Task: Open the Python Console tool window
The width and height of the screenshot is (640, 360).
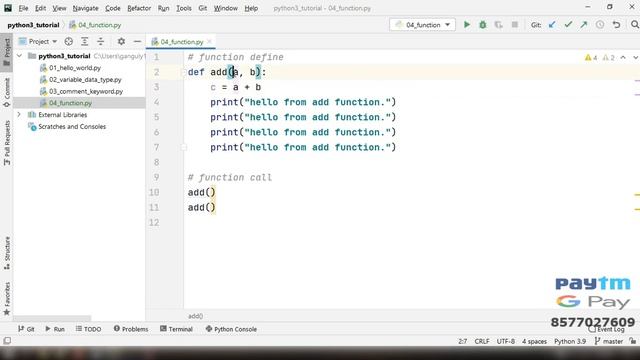Action: 231,329
